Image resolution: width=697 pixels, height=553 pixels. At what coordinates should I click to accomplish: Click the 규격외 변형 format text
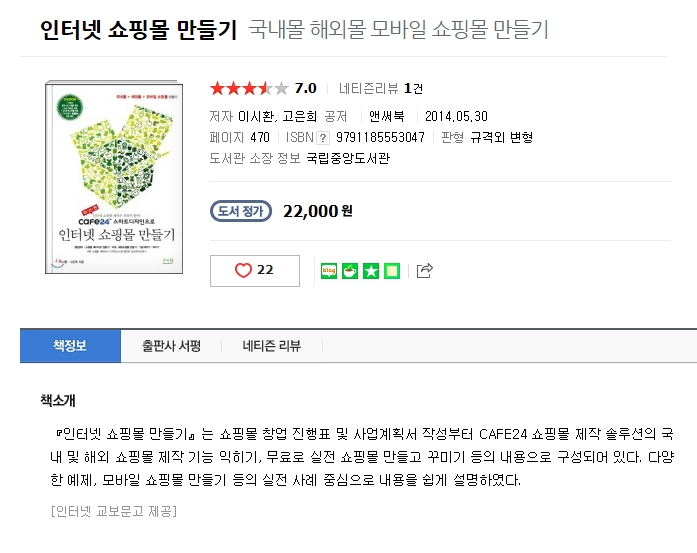pyautogui.click(x=501, y=137)
